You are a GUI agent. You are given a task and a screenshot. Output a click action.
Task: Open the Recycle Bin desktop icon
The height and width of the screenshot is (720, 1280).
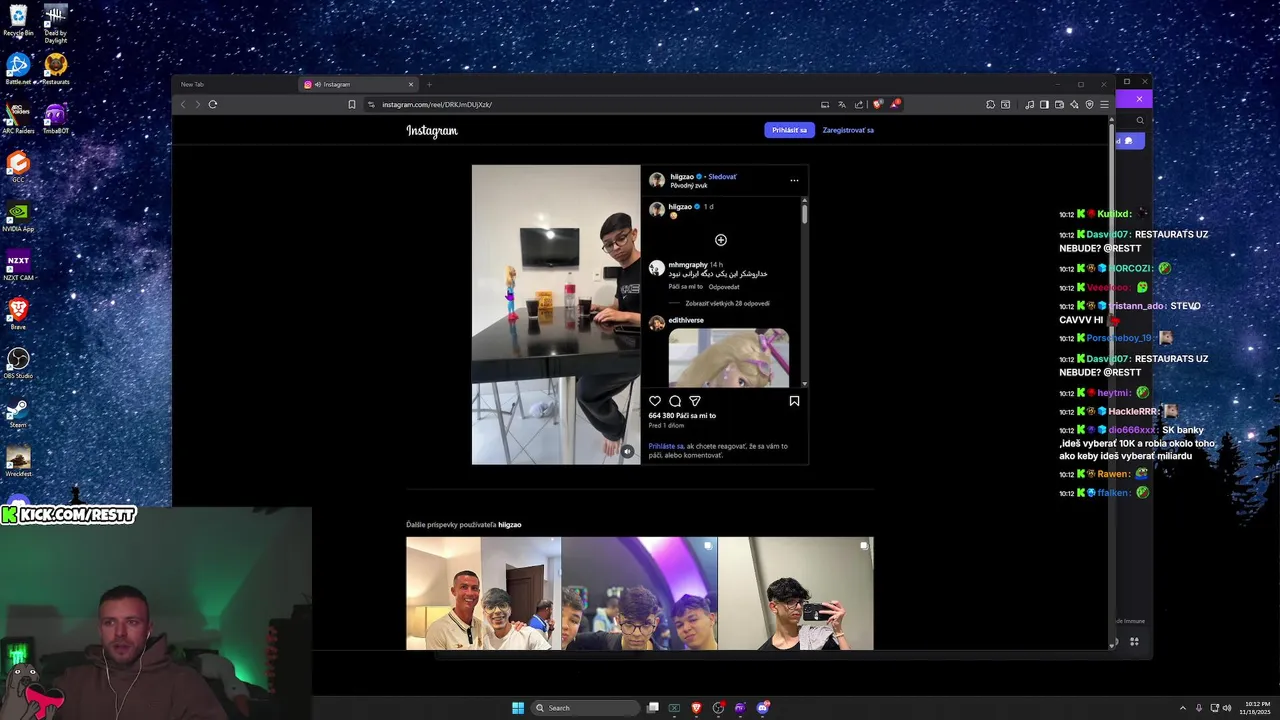18,18
